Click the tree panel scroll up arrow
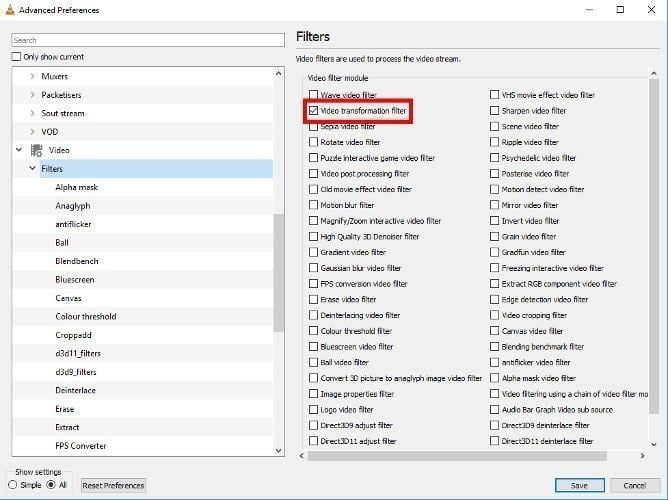This screenshot has height=500, width=668. tap(279, 73)
